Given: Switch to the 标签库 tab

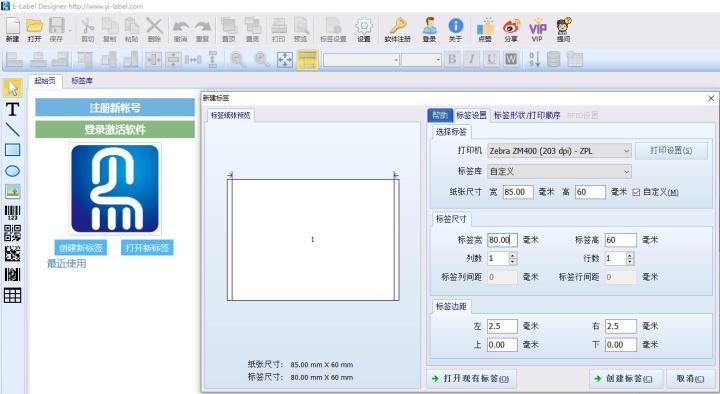Looking at the screenshot, I should [82, 81].
